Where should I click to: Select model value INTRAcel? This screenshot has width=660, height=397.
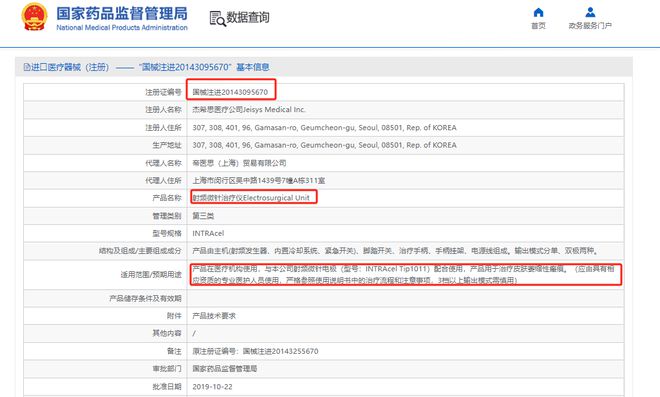point(208,233)
